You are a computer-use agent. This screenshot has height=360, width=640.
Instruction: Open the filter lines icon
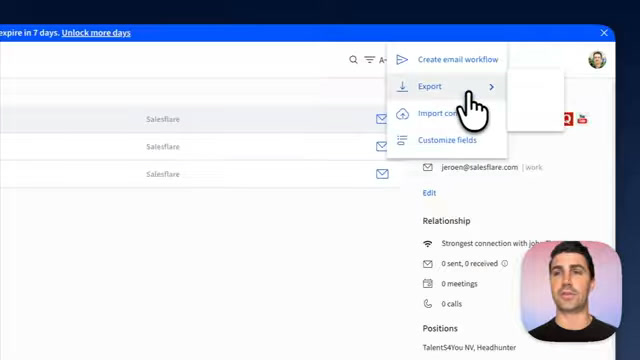point(369,60)
